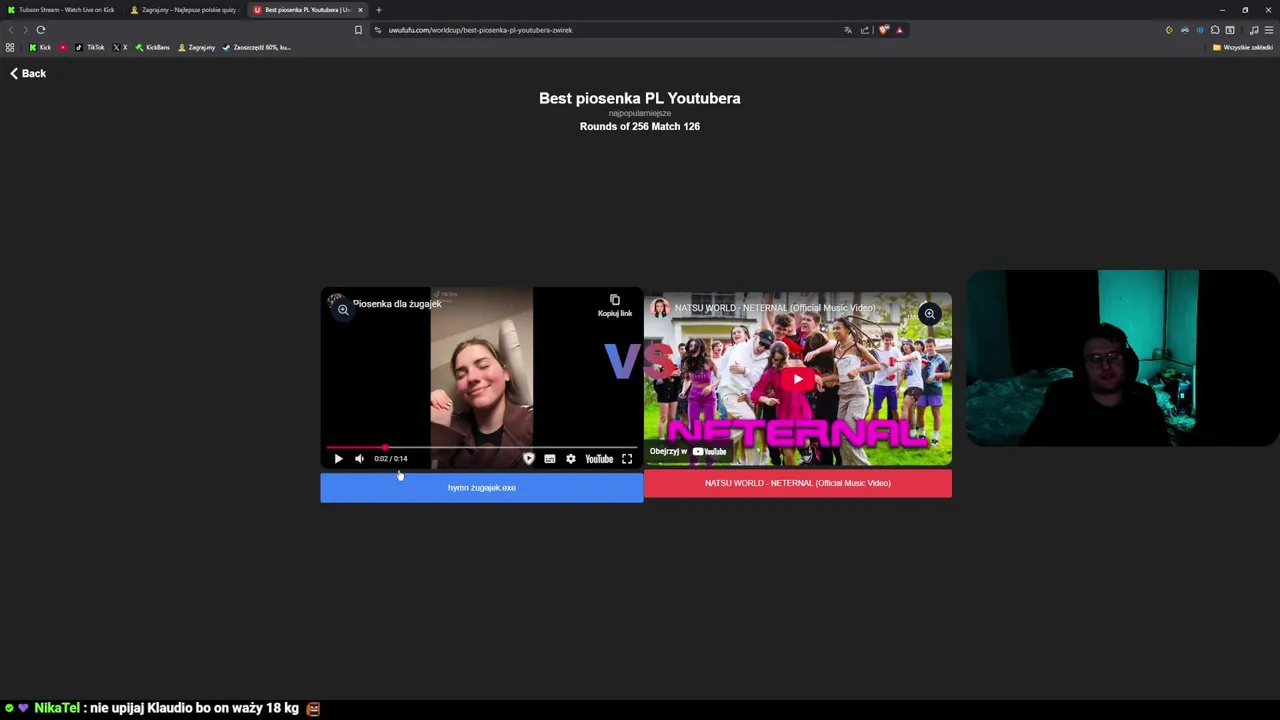The image size is (1280, 720).
Task: Click the shield play icon in left player
Action: [528, 459]
